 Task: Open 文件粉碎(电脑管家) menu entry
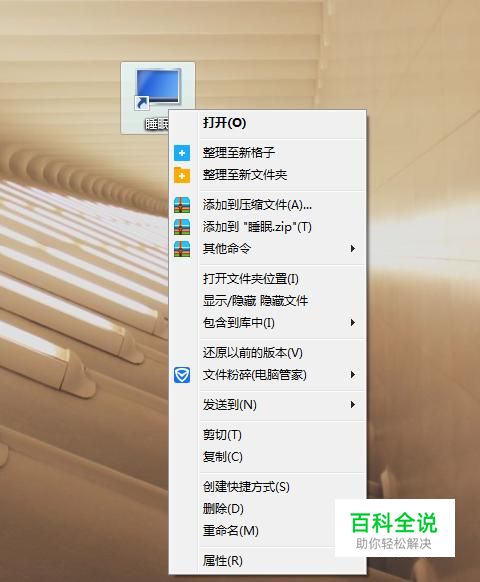point(267,375)
